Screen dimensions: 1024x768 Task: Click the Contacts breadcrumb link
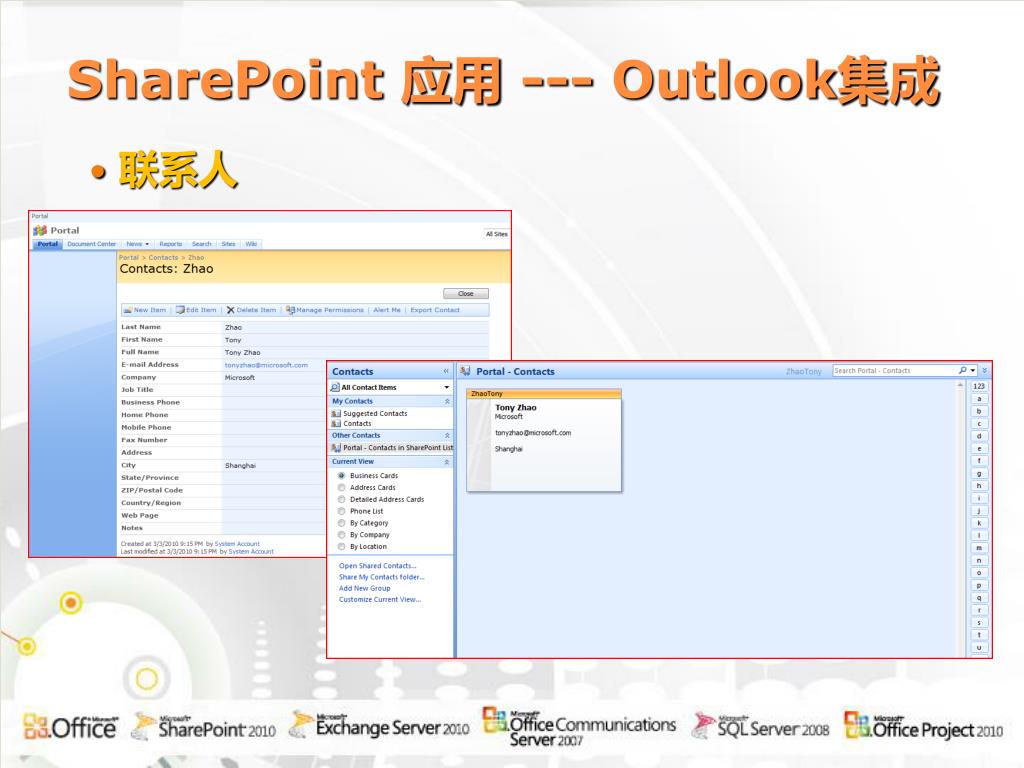point(163,257)
